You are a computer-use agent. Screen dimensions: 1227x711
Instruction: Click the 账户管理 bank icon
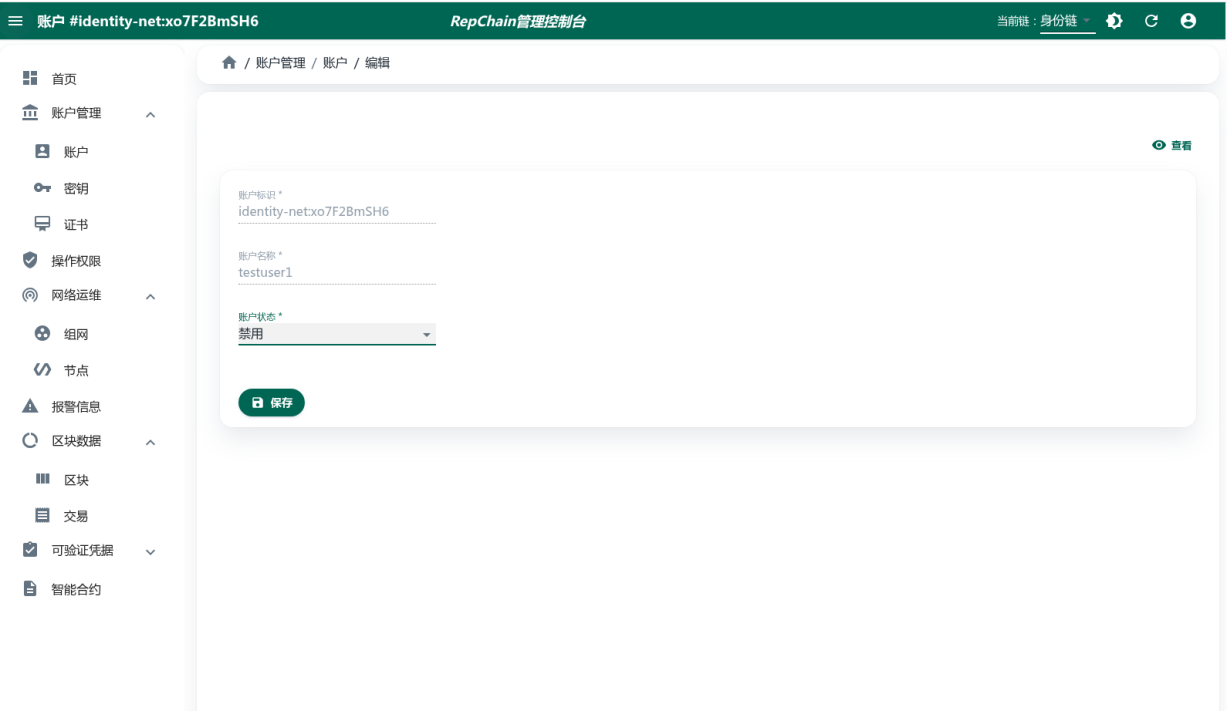click(x=30, y=113)
